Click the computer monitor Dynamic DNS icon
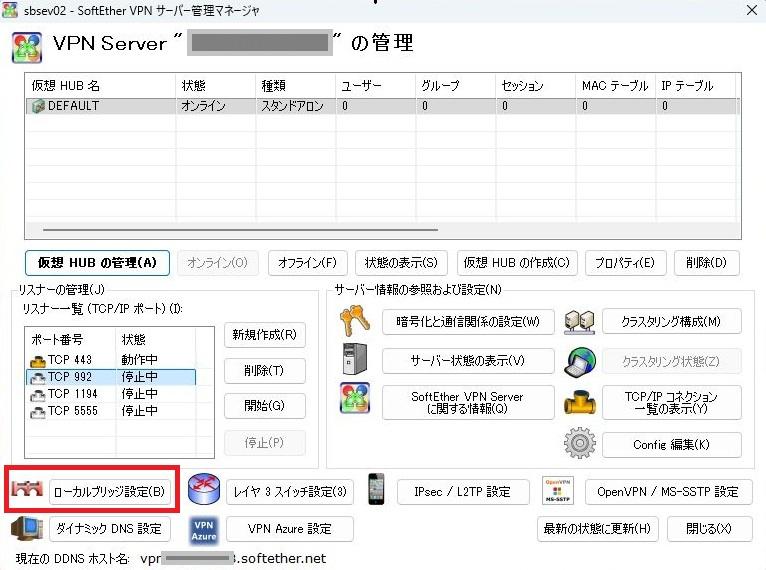Screen dimensions: 766x570 26,528
